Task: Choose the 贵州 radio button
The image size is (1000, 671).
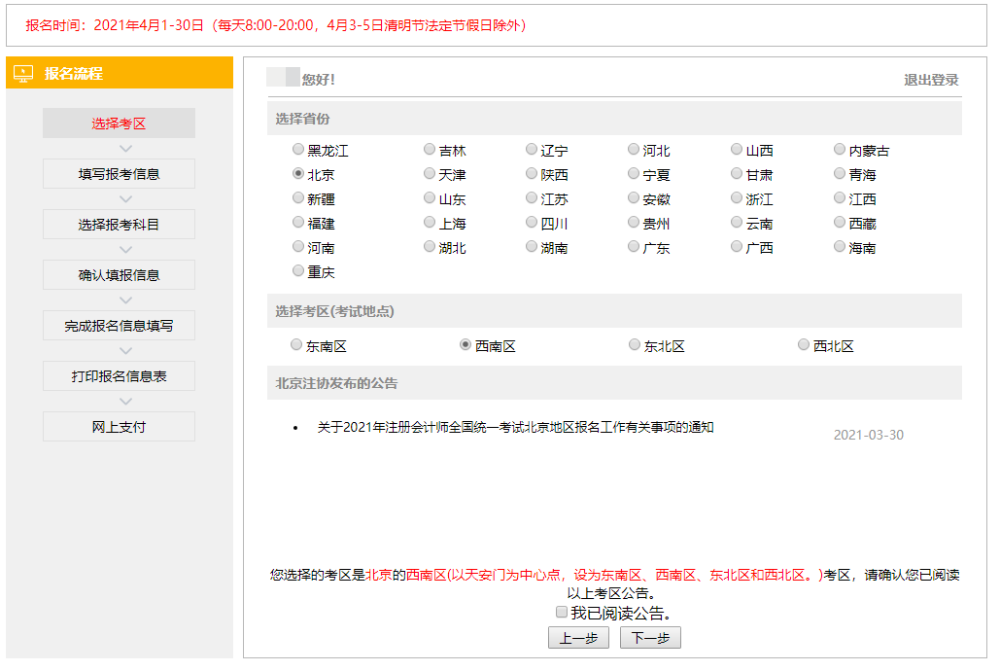Action: (x=633, y=222)
